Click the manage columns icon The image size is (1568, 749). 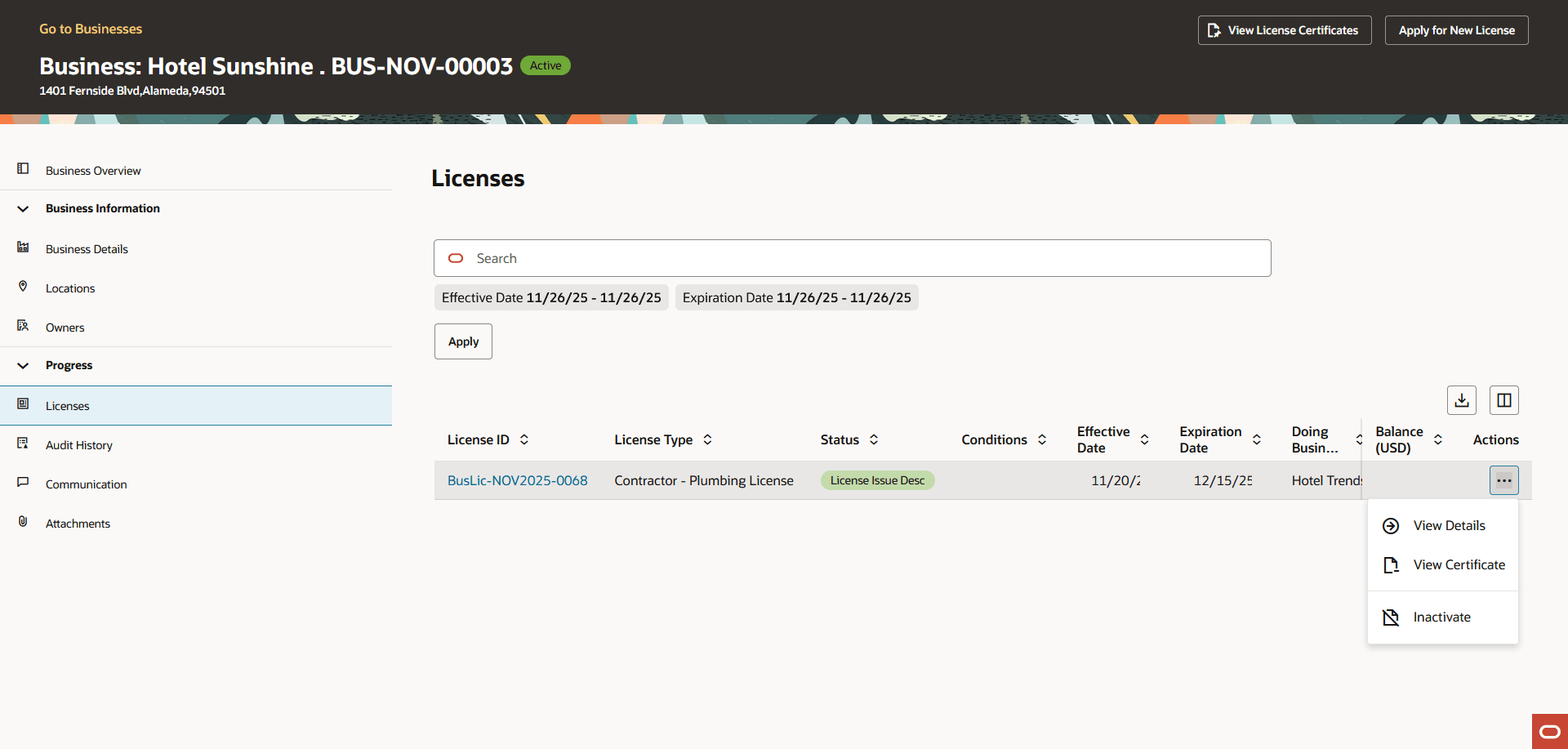point(1505,400)
